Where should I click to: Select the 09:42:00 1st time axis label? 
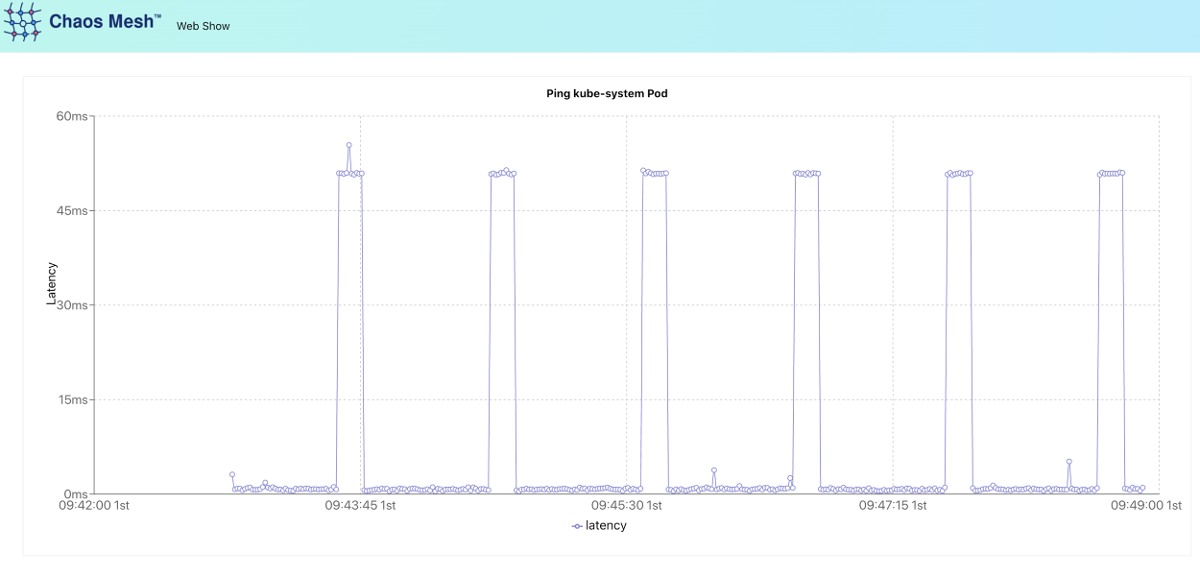94,506
